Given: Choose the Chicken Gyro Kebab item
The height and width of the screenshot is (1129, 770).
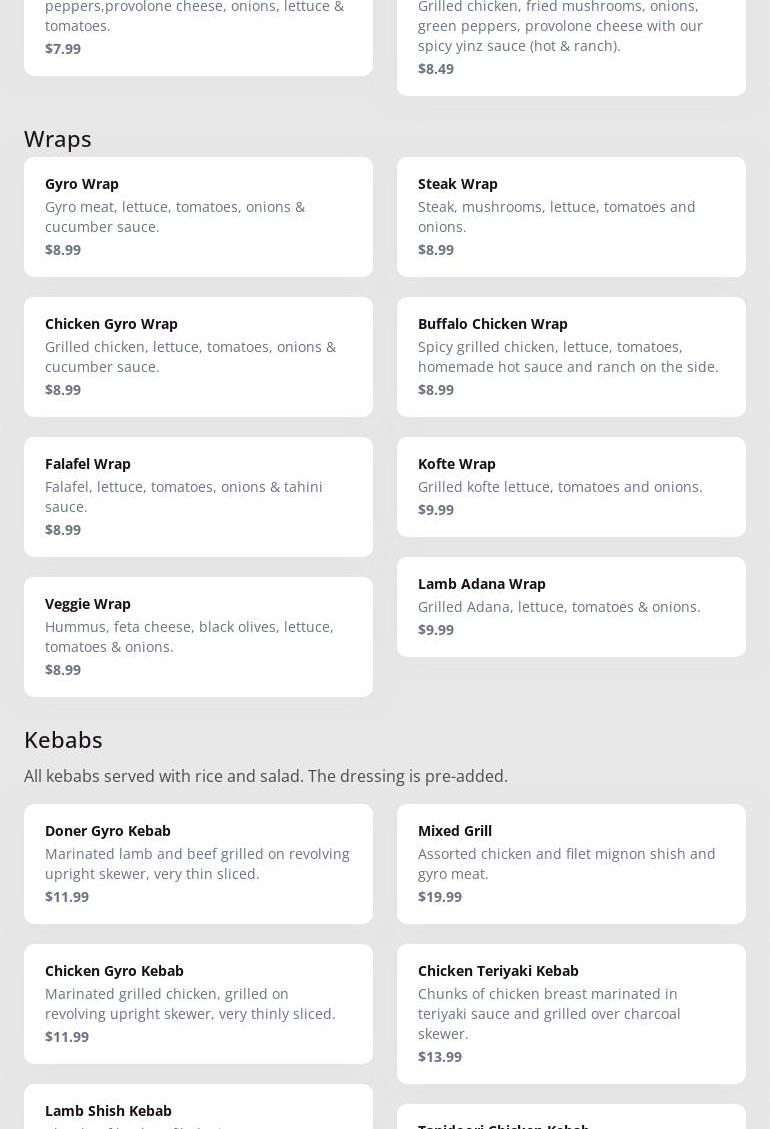Looking at the screenshot, I should pyautogui.click(x=198, y=1003).
